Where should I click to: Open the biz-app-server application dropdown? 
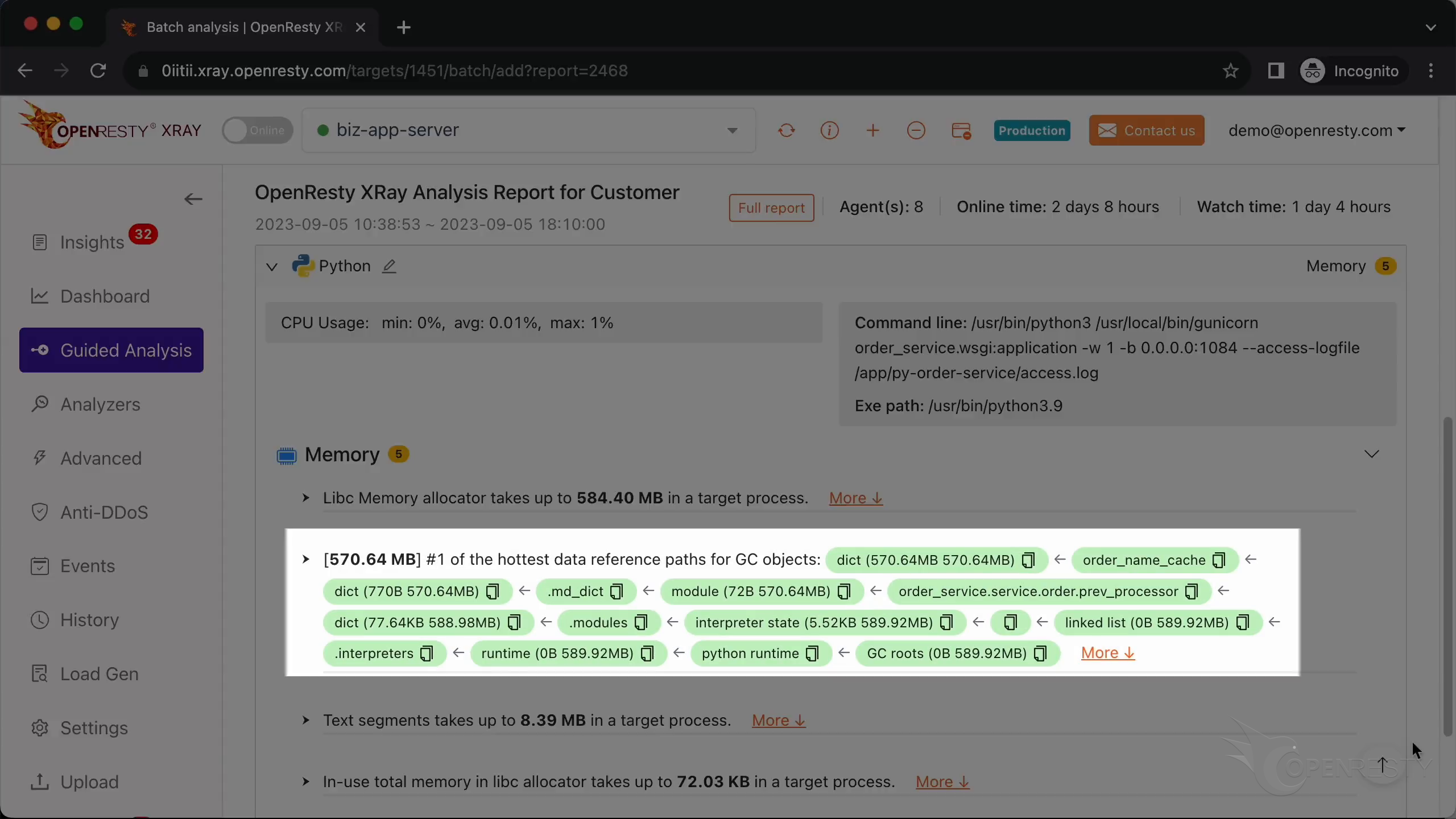529,130
